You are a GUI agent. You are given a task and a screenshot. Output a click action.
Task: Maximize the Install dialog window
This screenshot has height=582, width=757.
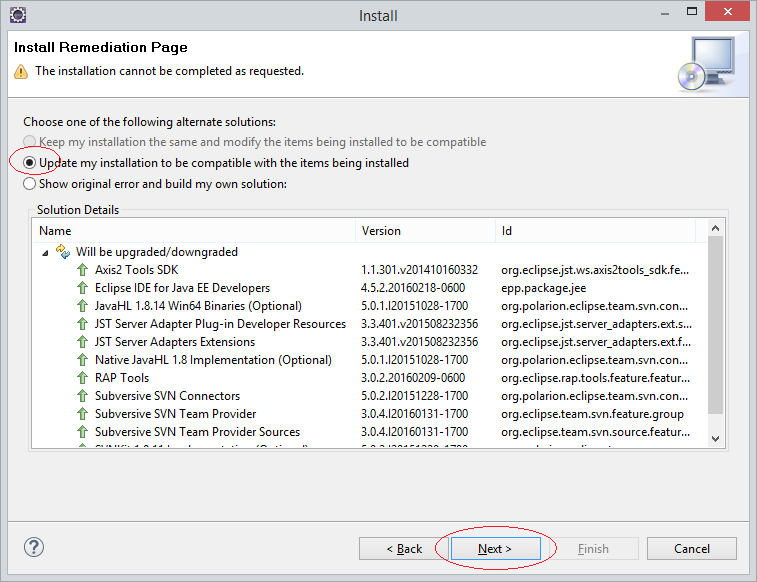tap(692, 12)
